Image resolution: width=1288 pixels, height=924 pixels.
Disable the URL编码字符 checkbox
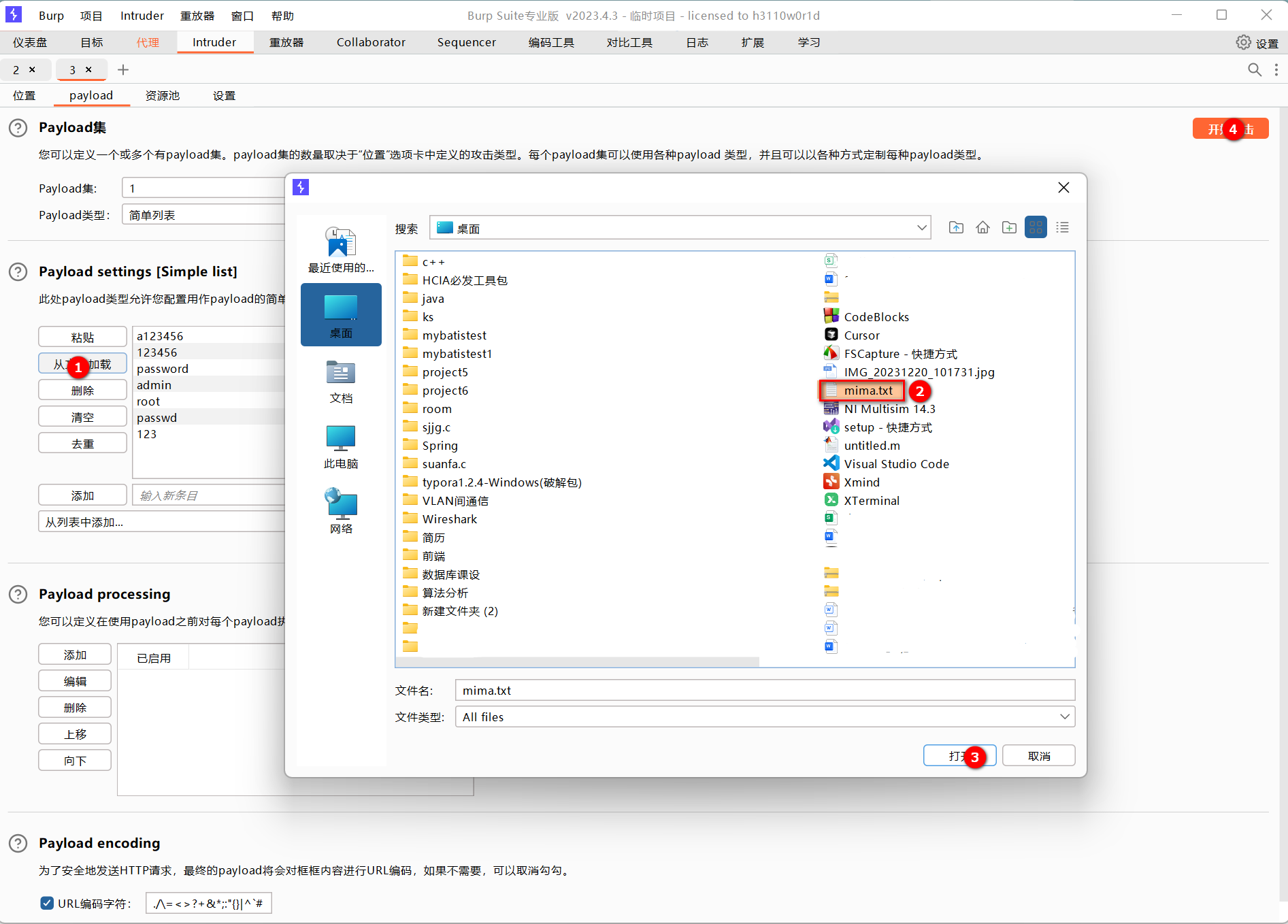point(46,903)
